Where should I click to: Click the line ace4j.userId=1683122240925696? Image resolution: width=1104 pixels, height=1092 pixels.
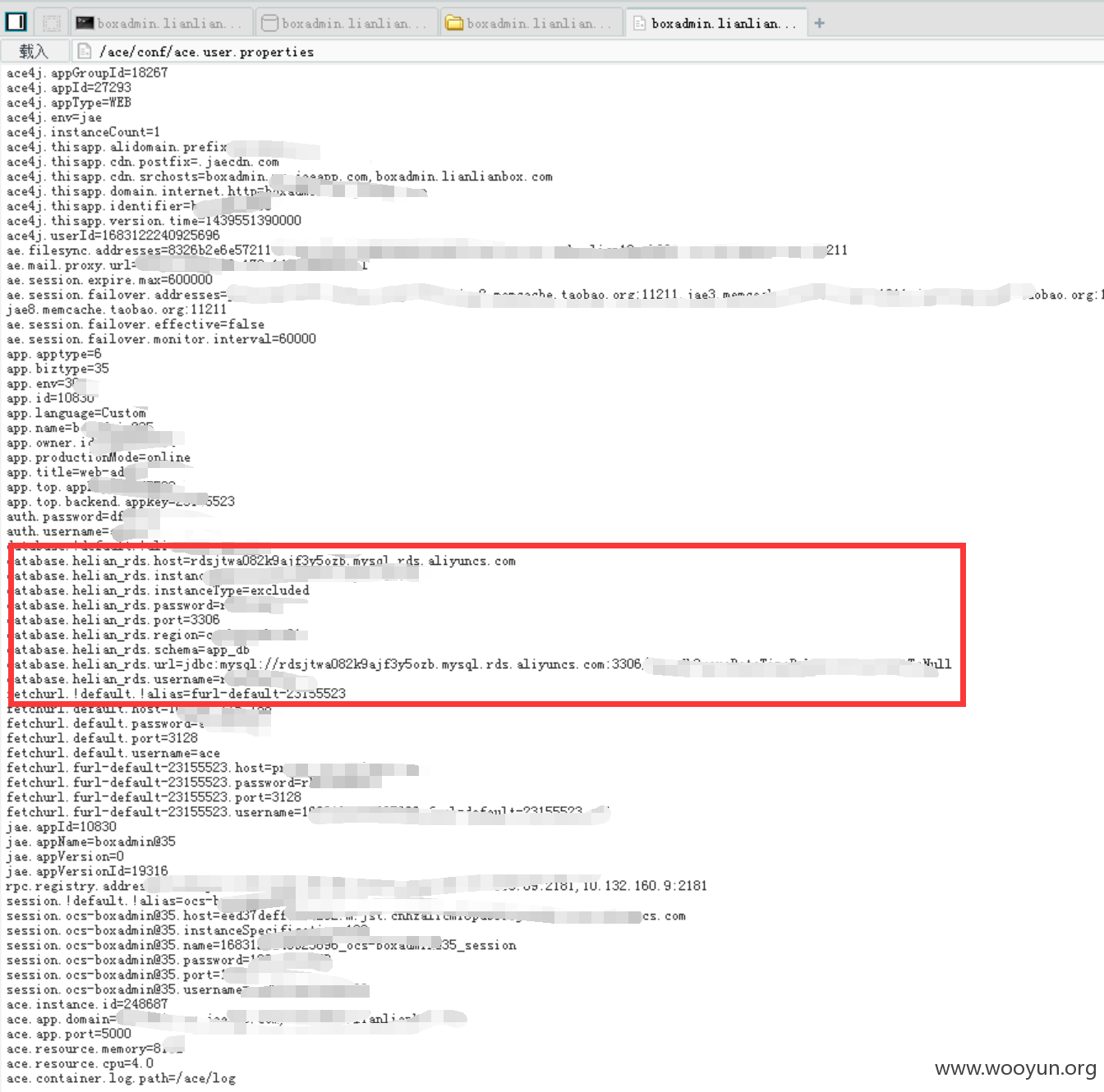coord(113,235)
